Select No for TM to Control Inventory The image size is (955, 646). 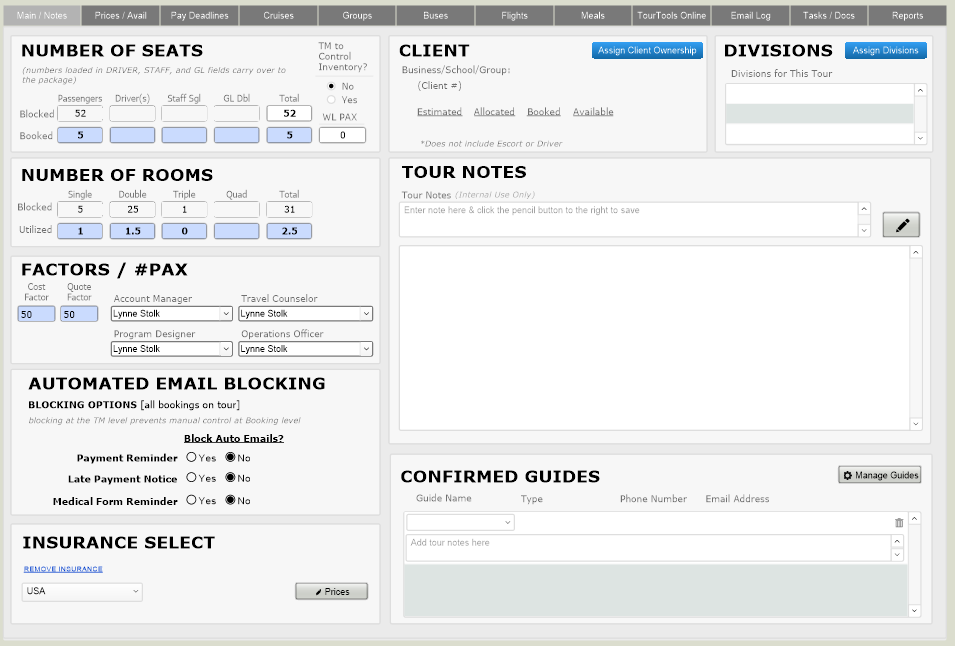click(x=331, y=86)
